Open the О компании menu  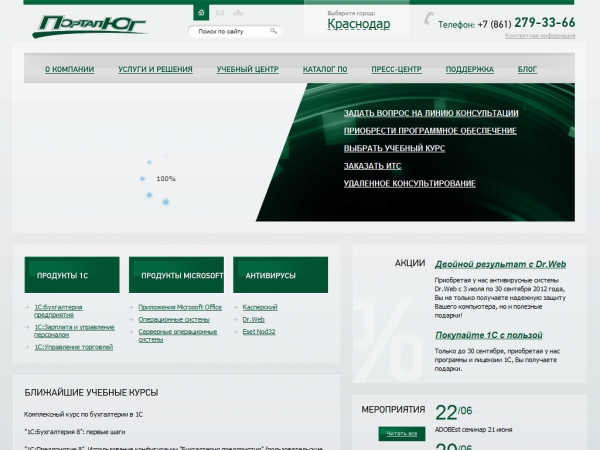70,70
